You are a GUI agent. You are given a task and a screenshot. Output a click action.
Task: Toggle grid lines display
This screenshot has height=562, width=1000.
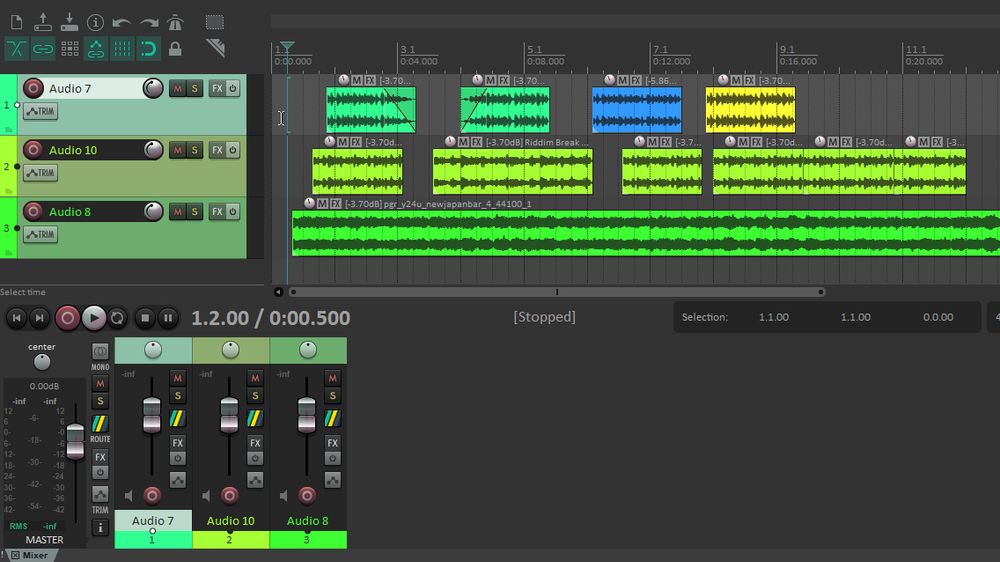(x=122, y=48)
